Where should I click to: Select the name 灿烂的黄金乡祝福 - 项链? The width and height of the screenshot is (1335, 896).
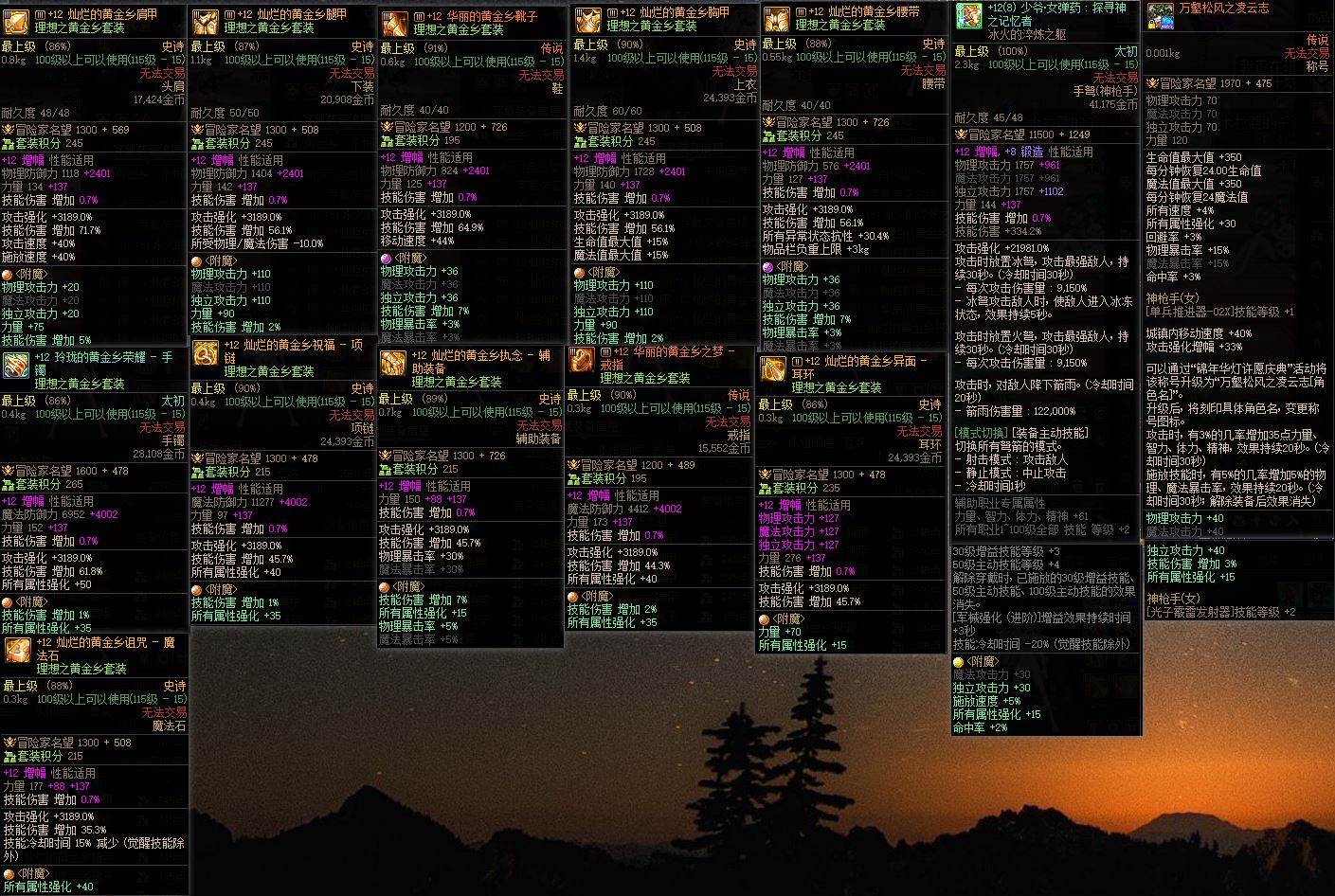pyautogui.click(x=293, y=352)
